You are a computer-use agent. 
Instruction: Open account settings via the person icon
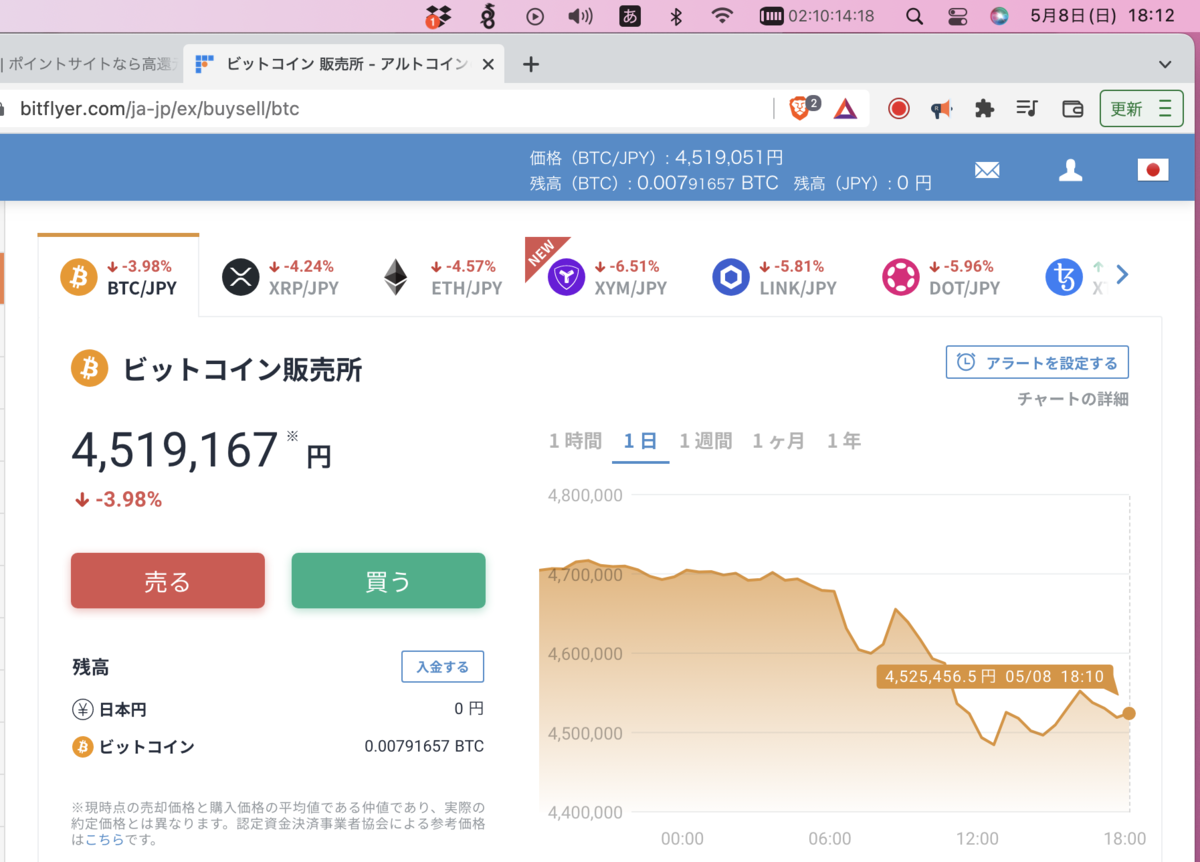click(x=1070, y=170)
